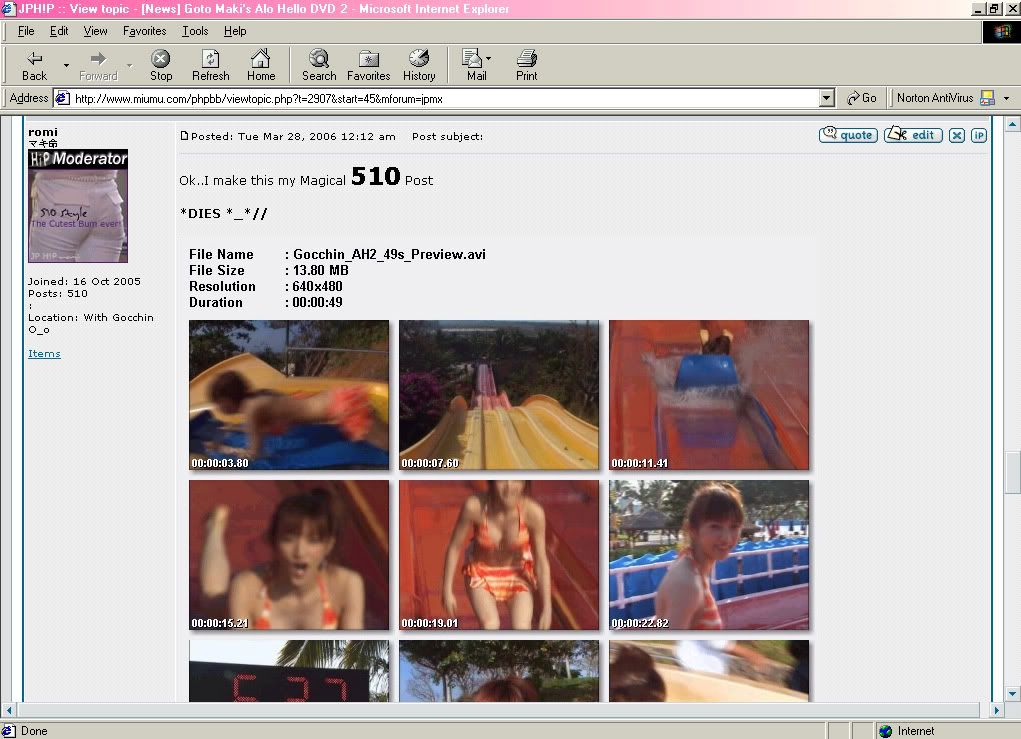
Task: Open the Norton AntiVirus dropdown arrow
Action: (1007, 98)
